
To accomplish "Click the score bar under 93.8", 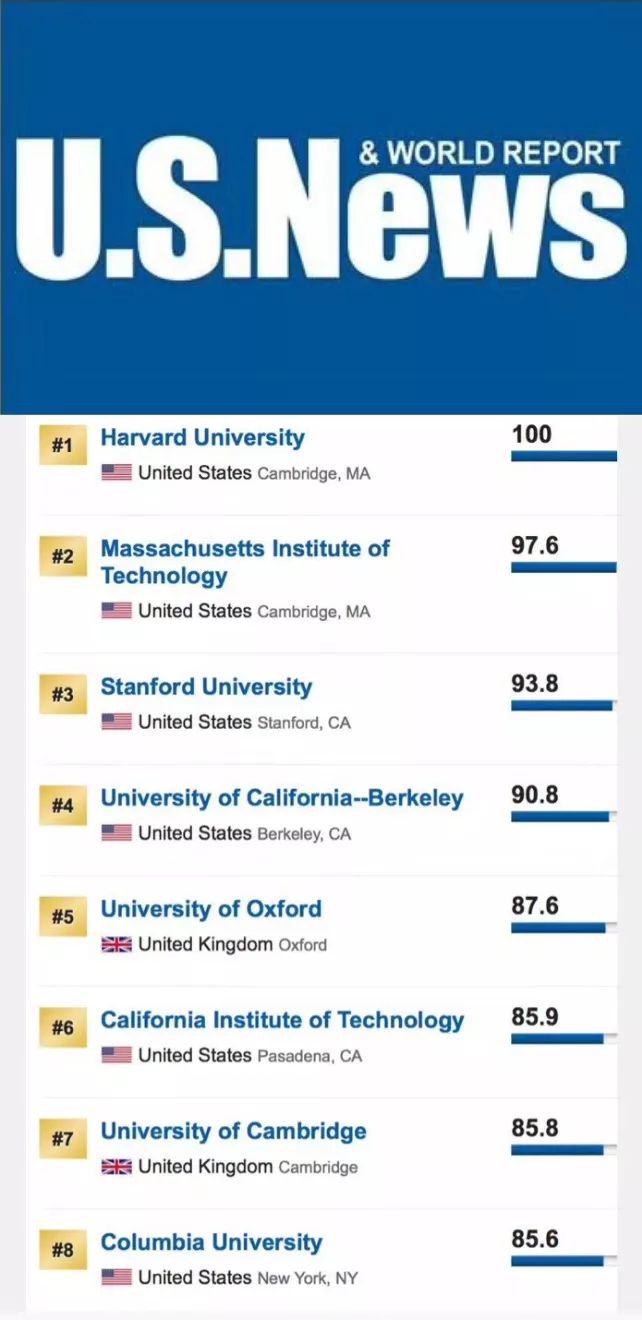I will [562, 705].
